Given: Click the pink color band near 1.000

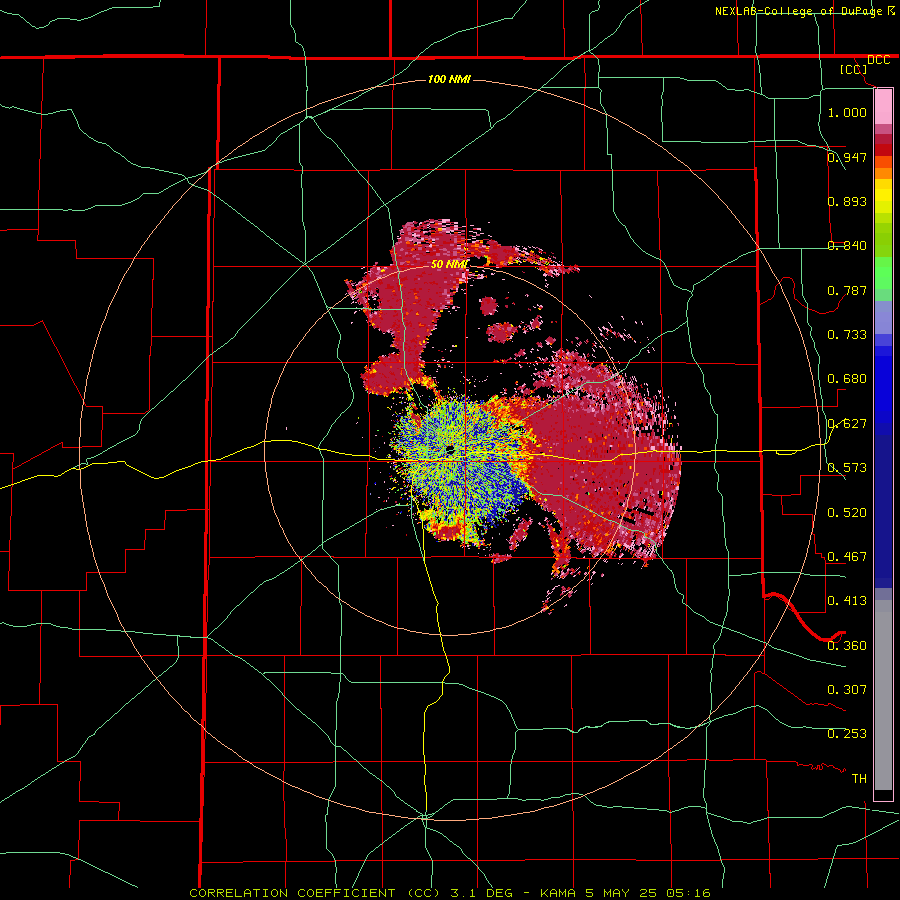Looking at the screenshot, I should point(883,106).
